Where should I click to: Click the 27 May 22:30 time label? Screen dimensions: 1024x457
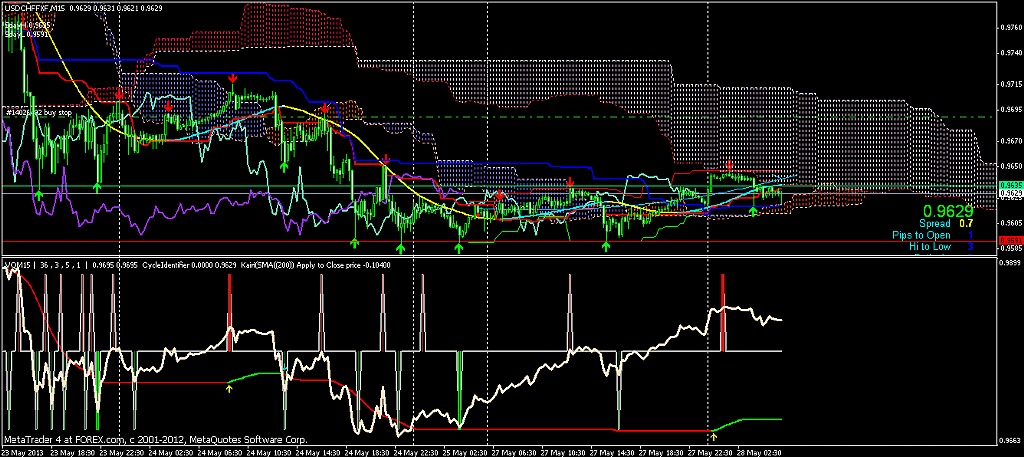tap(710, 452)
